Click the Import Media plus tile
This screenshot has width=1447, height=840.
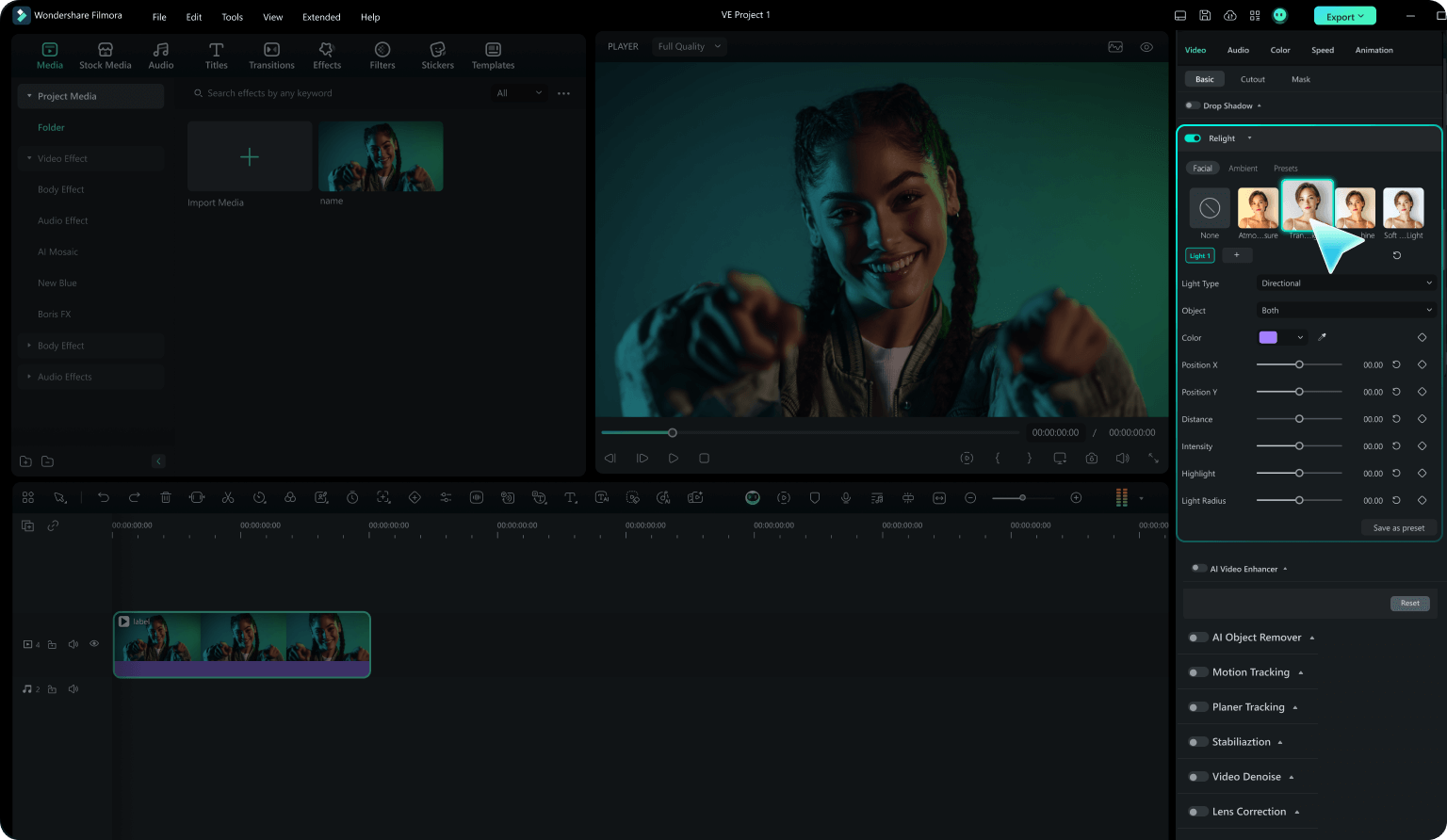tap(250, 156)
